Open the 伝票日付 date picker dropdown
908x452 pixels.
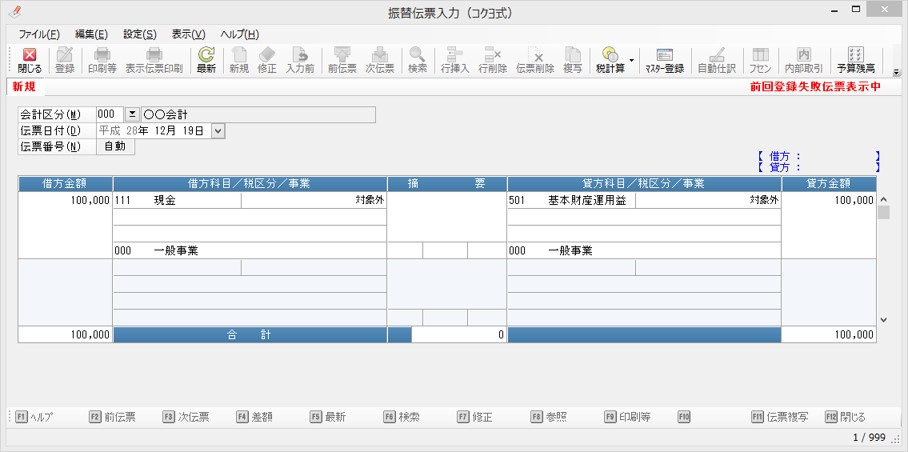pos(219,131)
